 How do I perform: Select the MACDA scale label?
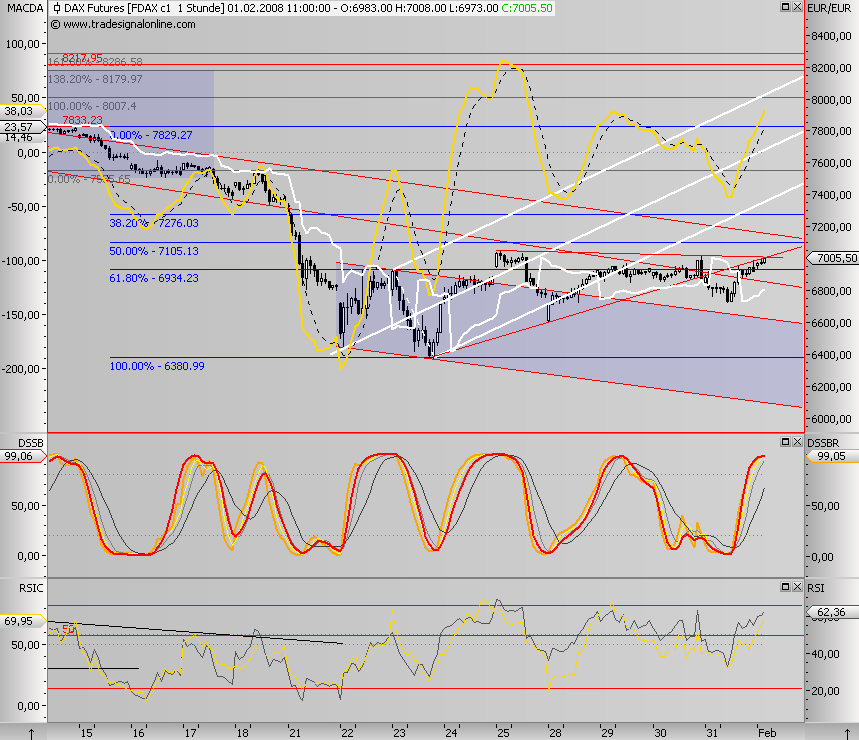[25, 8]
